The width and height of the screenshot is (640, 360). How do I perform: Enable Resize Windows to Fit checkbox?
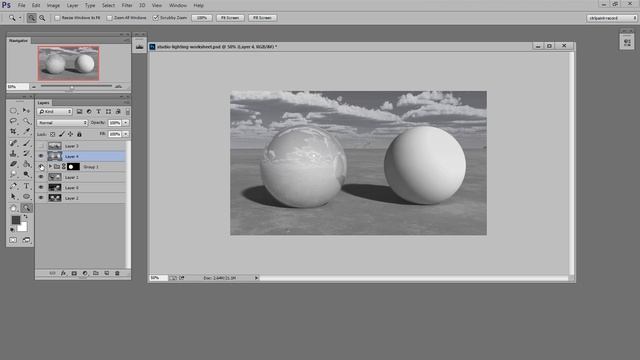[57, 18]
